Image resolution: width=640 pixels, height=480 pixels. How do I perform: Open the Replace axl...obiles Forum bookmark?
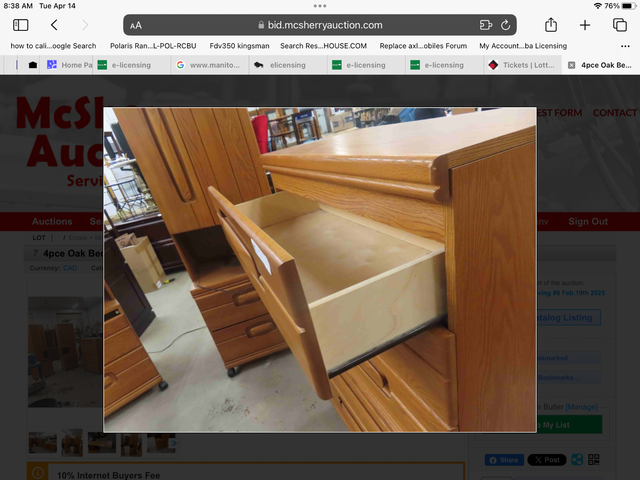click(423, 46)
